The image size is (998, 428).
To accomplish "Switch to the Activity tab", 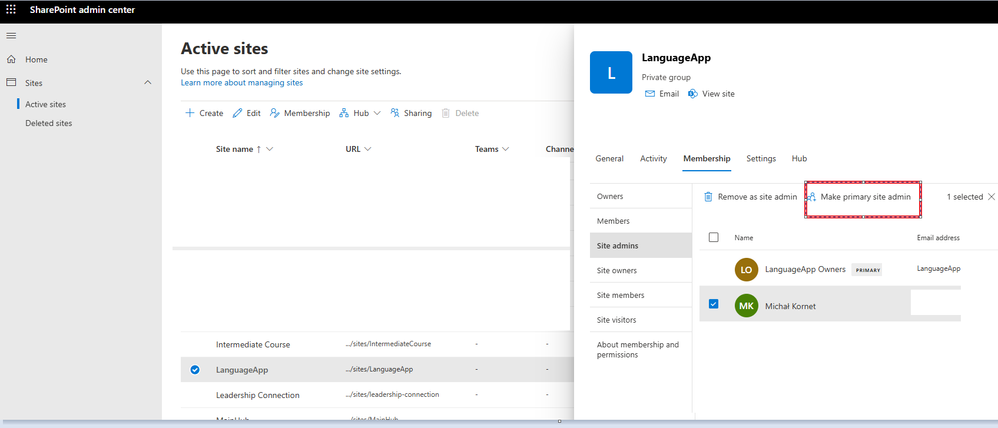I will pos(653,159).
